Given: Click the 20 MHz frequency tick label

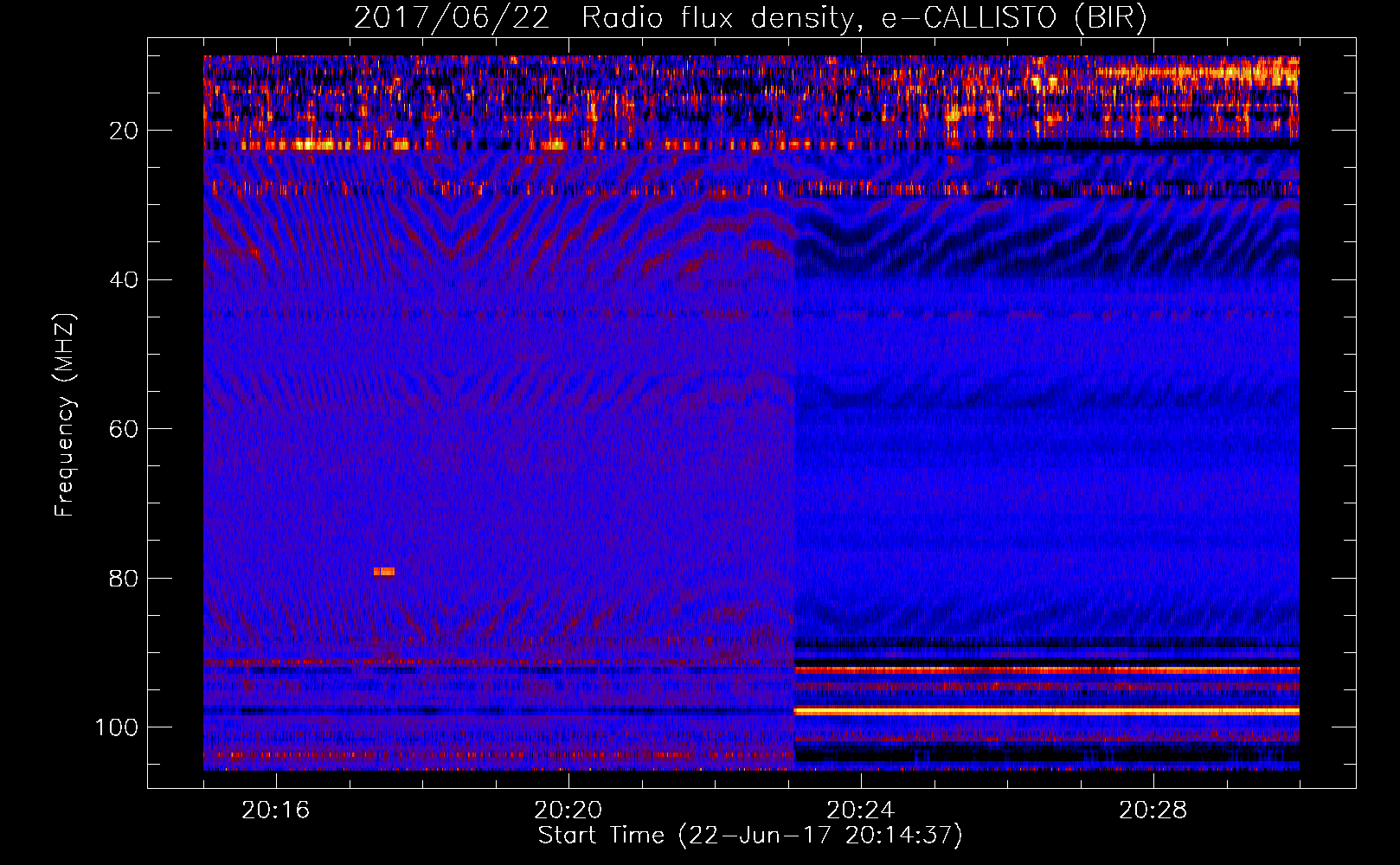Looking at the screenshot, I should (124, 131).
